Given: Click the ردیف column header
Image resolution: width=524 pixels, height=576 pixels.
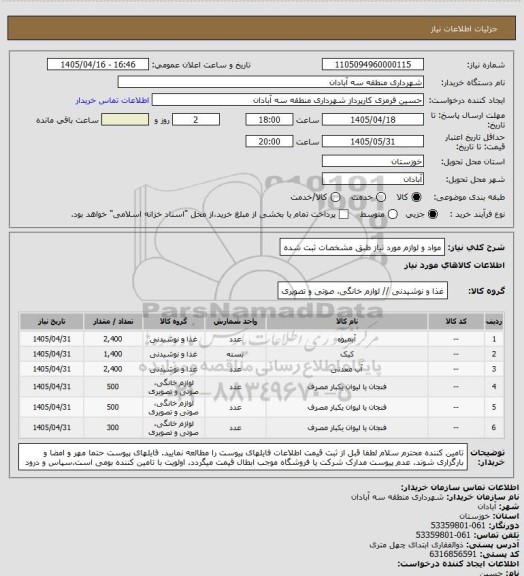Looking at the screenshot, I should click(x=494, y=321).
